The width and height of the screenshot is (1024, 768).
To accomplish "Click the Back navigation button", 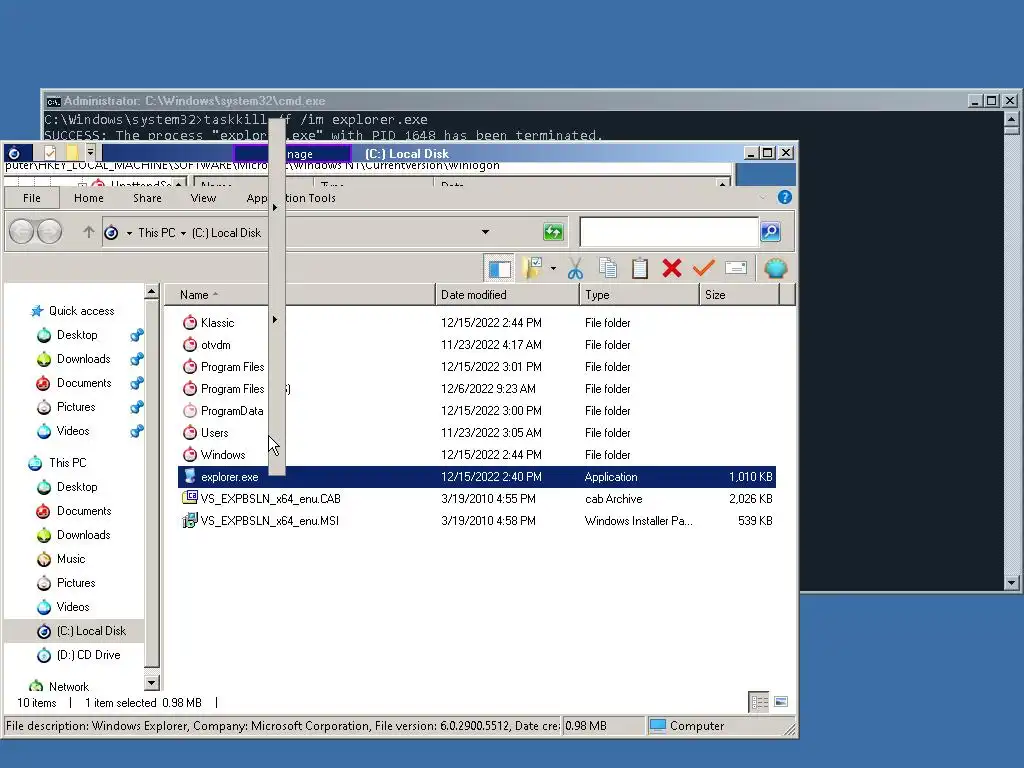I will pos(22,232).
